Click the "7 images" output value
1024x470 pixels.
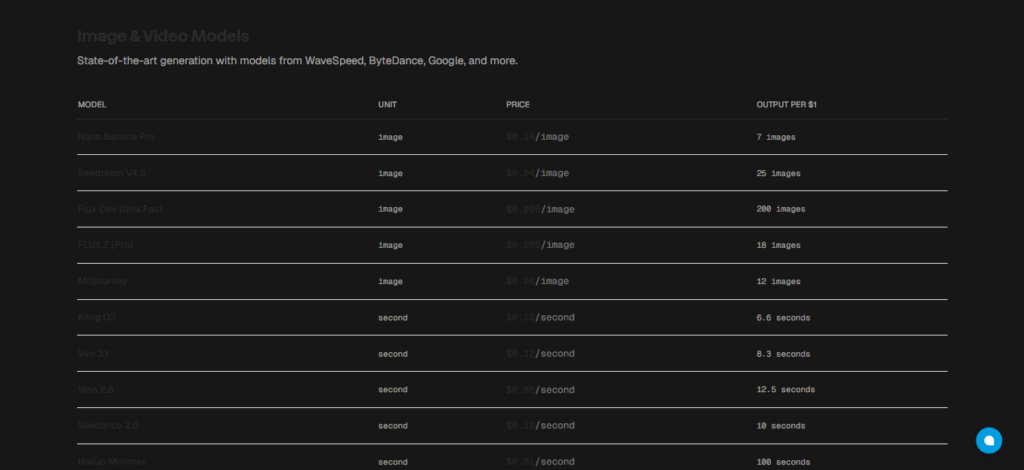point(776,137)
